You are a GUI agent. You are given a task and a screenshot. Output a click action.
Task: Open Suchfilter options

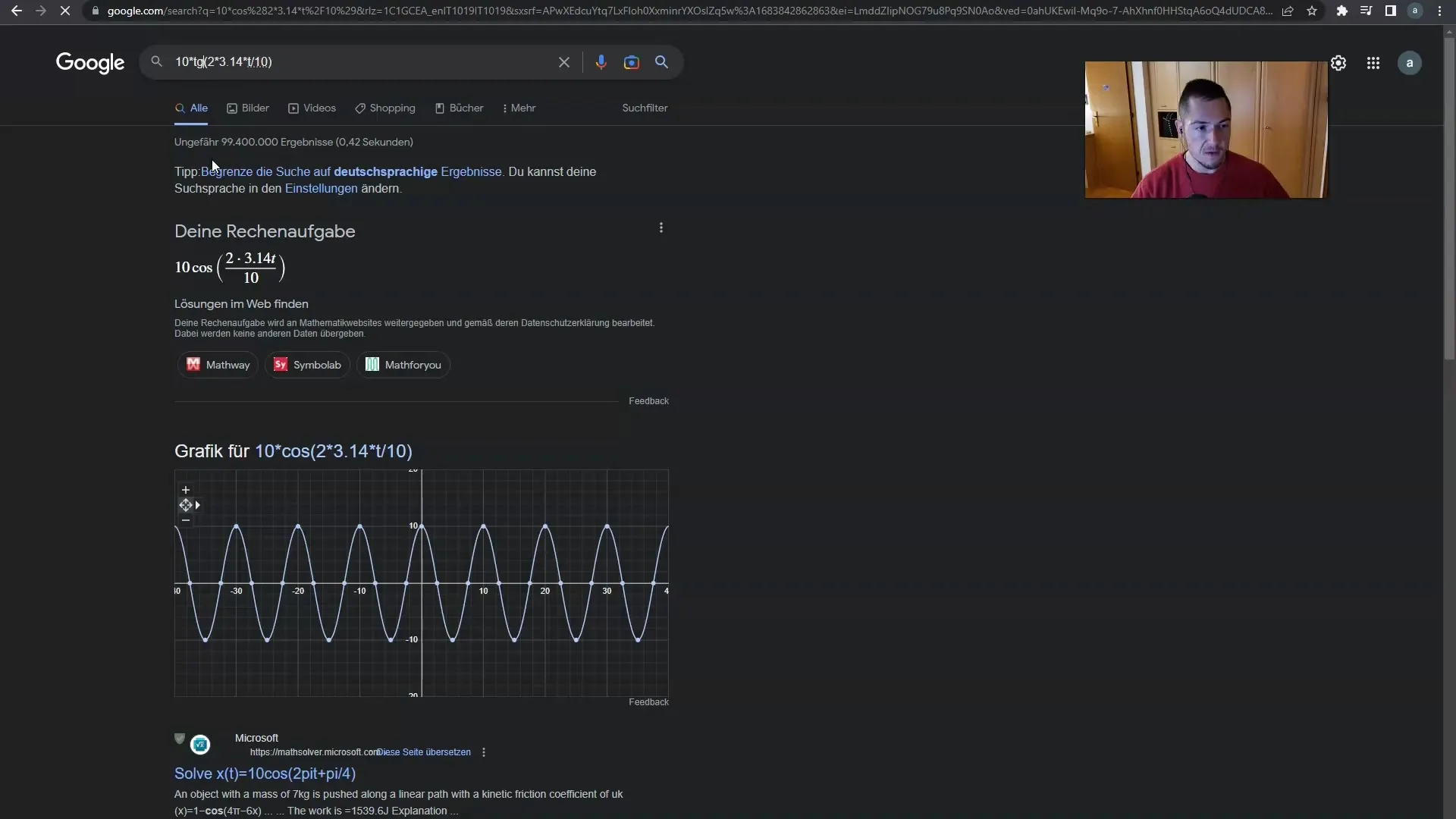click(645, 108)
